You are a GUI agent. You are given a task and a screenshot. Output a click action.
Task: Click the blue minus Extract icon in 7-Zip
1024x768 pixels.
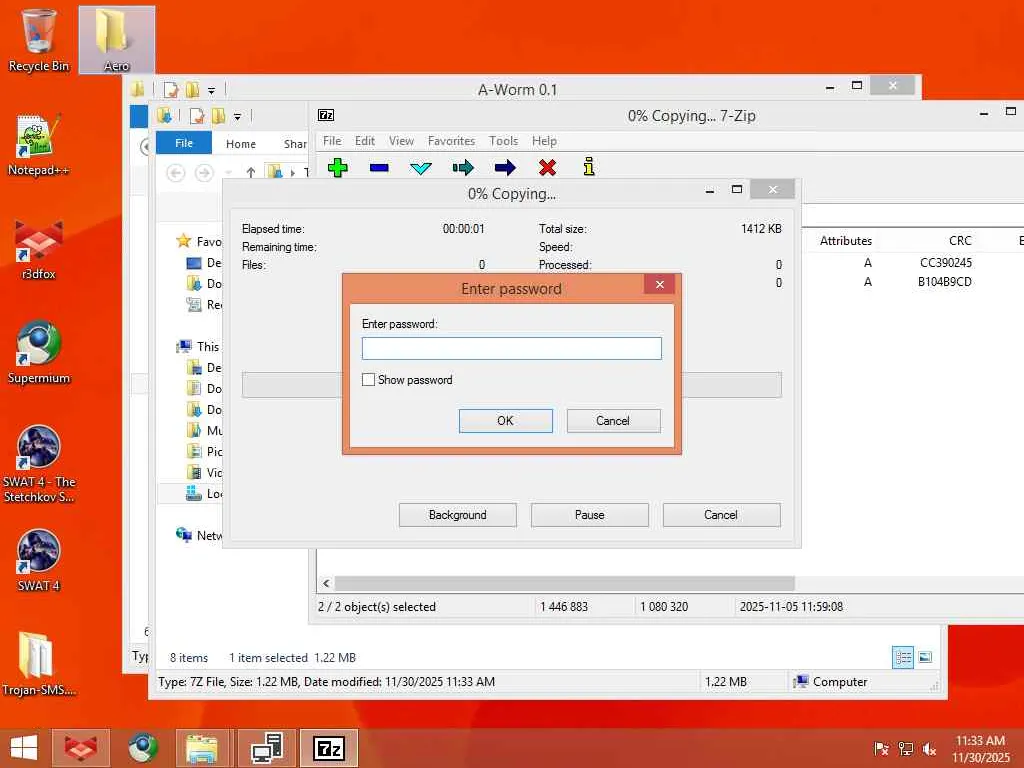tap(379, 168)
